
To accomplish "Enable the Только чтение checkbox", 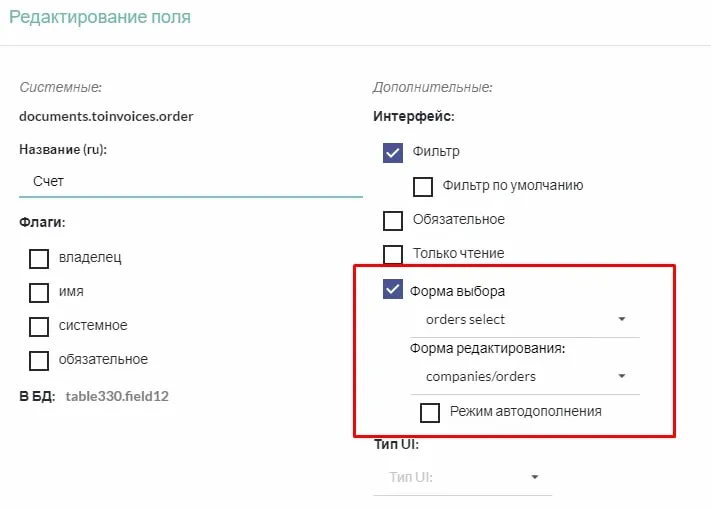I will (x=393, y=254).
